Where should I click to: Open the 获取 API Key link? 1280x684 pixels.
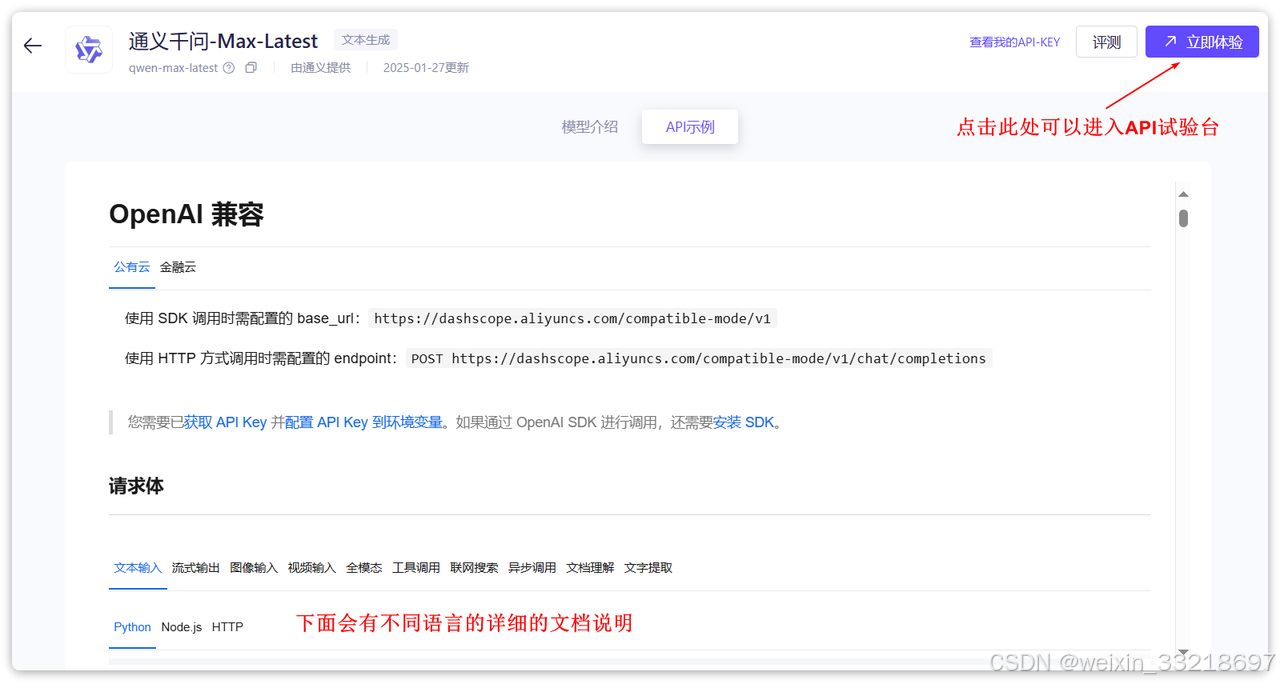[225, 422]
